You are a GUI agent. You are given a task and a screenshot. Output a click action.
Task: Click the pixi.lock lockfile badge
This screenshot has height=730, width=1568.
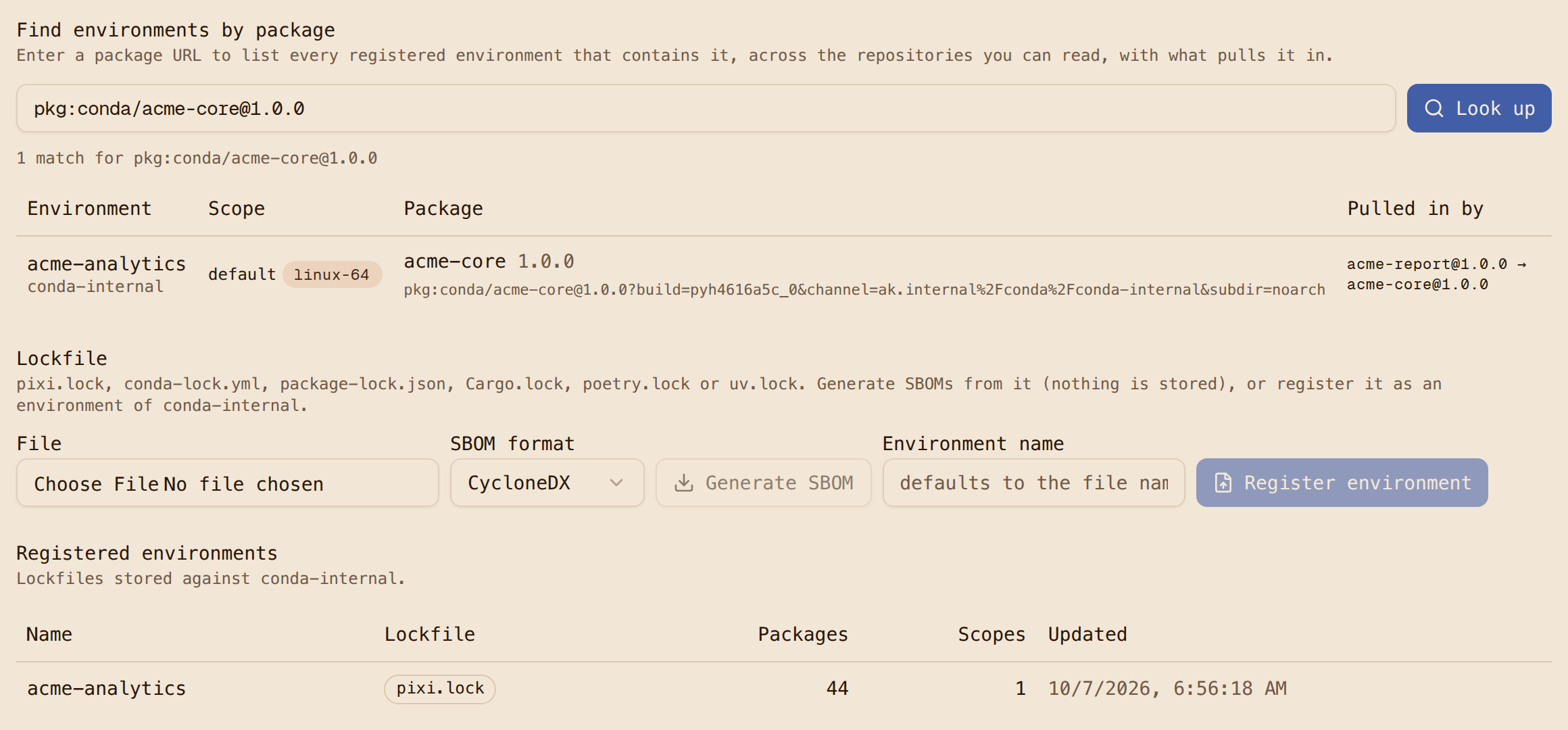[x=440, y=689]
